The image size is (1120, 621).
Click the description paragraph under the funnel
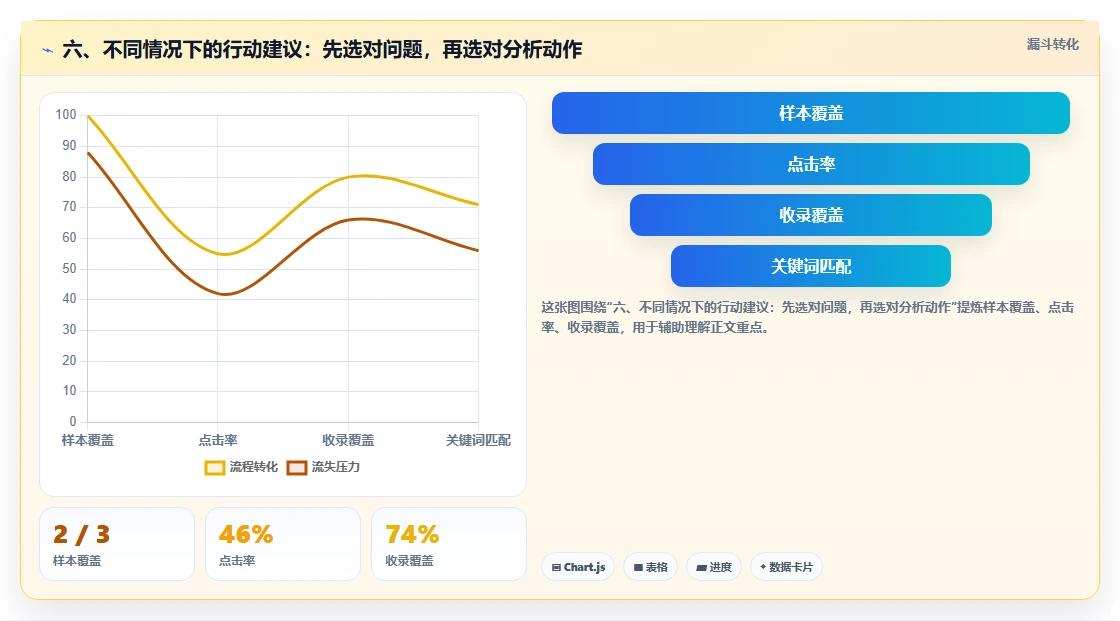[807, 317]
